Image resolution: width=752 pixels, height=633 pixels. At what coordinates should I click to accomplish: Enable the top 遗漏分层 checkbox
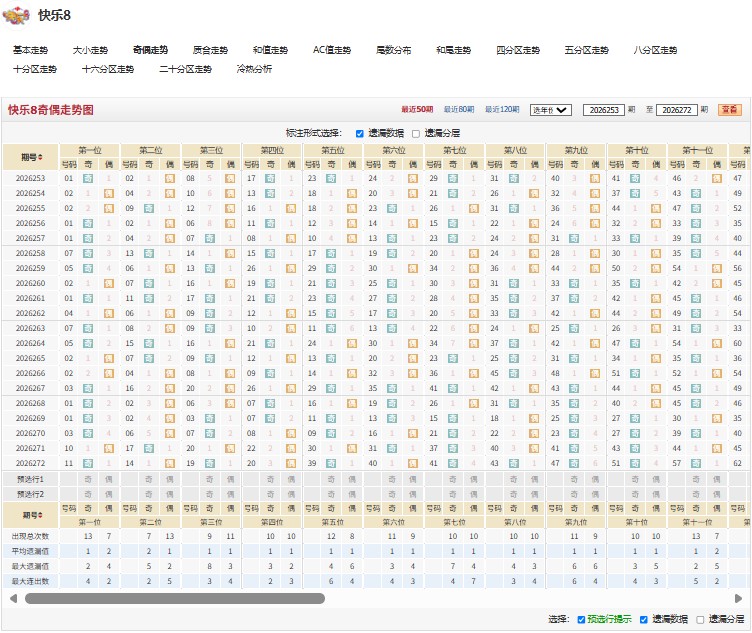(x=416, y=134)
